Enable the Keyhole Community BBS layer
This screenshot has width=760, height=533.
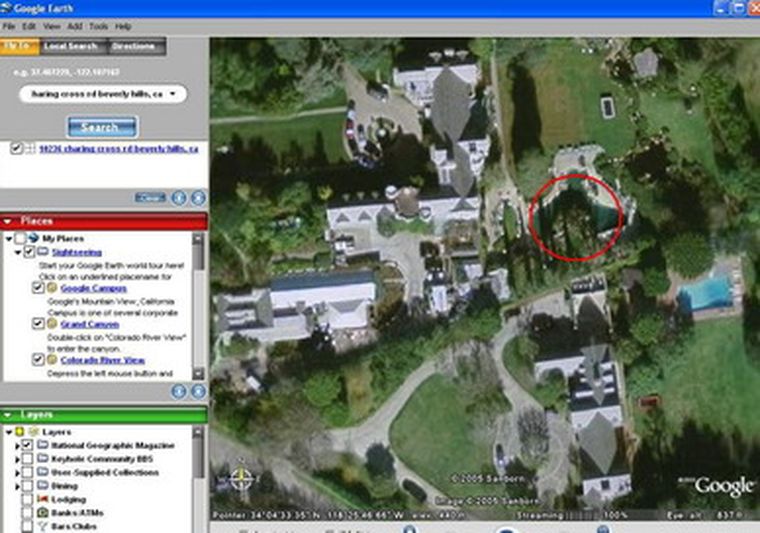27,458
